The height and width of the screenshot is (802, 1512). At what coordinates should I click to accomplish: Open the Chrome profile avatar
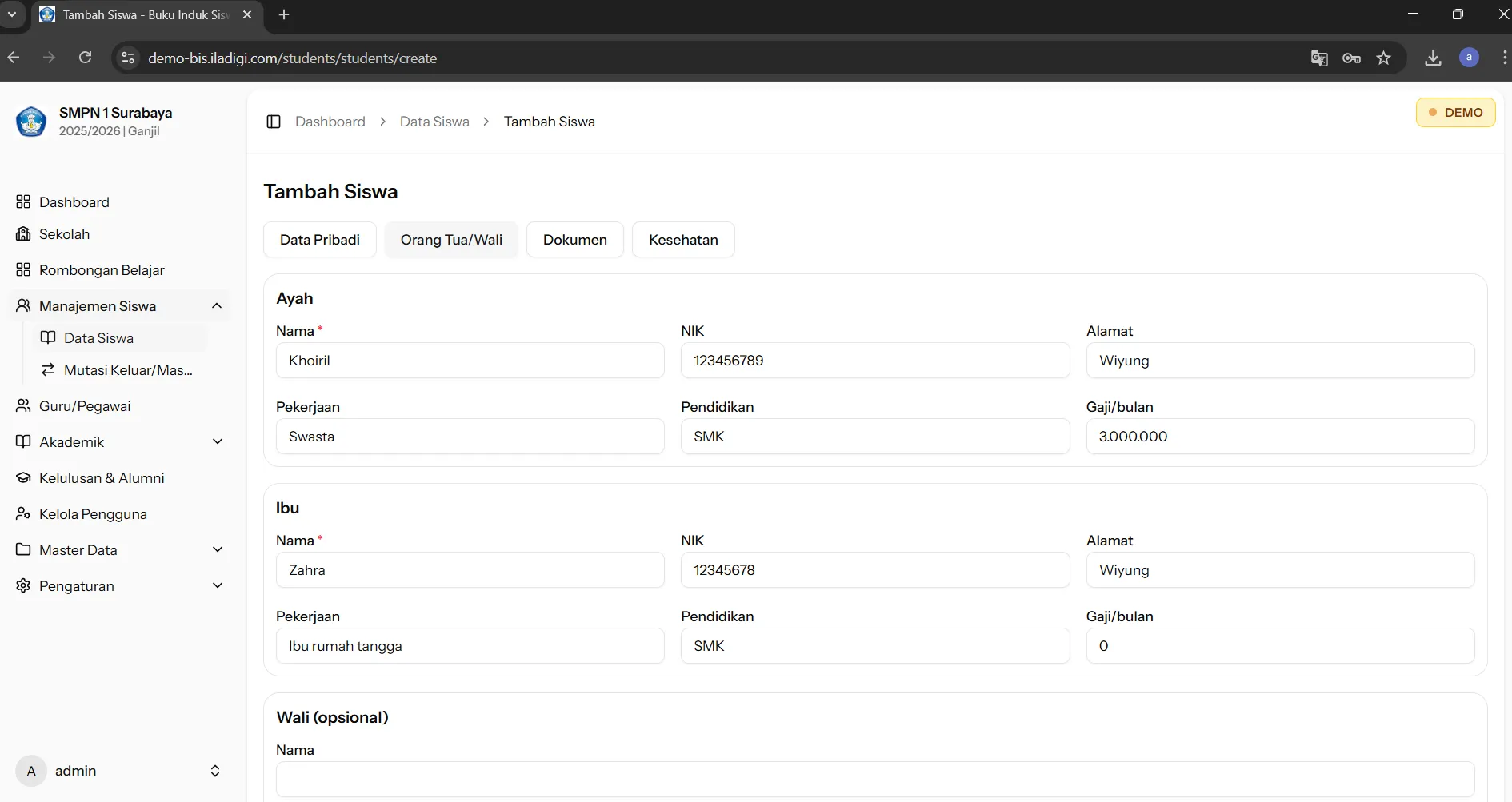click(x=1469, y=58)
